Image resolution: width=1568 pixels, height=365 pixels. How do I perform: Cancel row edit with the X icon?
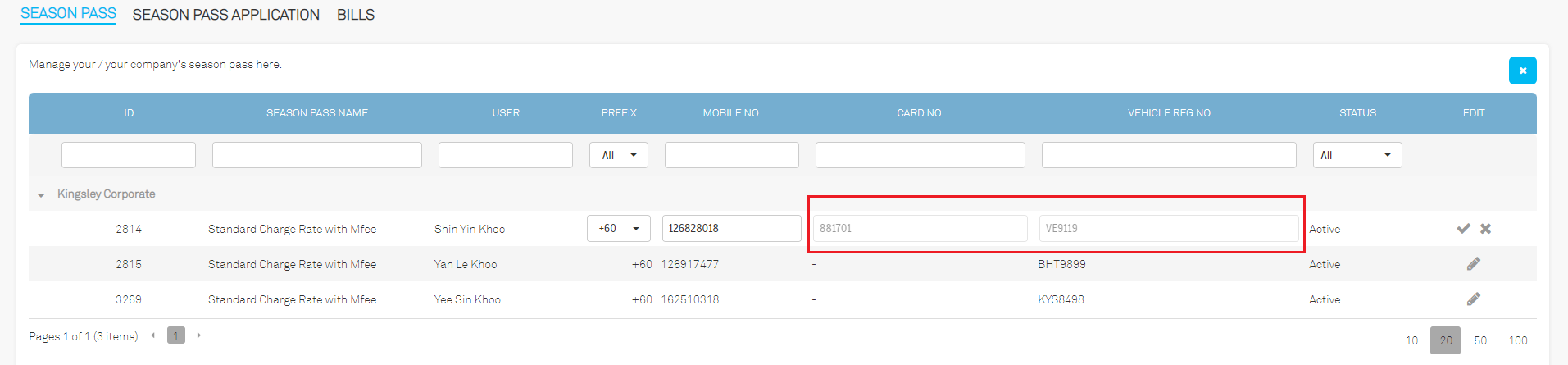[1485, 229]
